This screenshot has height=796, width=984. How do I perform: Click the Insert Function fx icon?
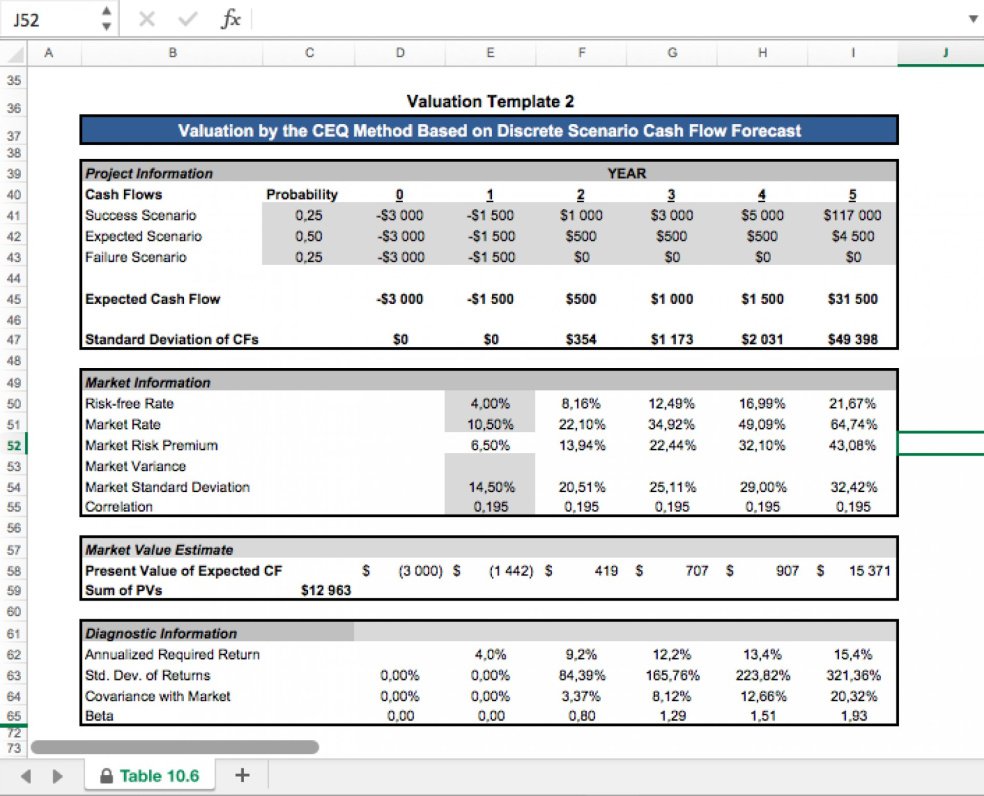click(230, 19)
